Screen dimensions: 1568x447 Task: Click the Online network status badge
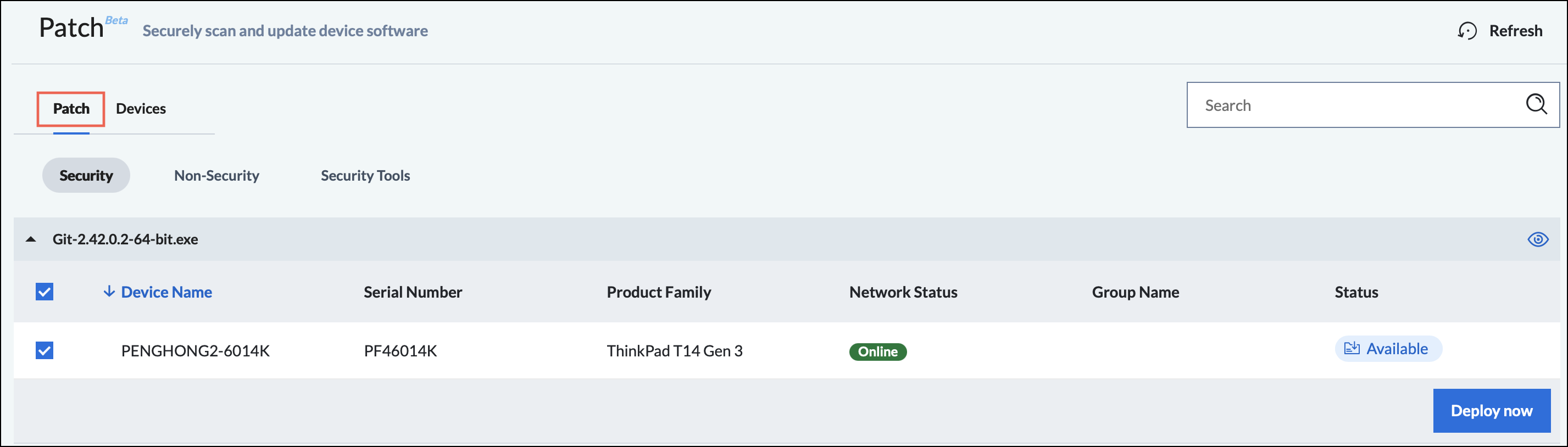[877, 351]
